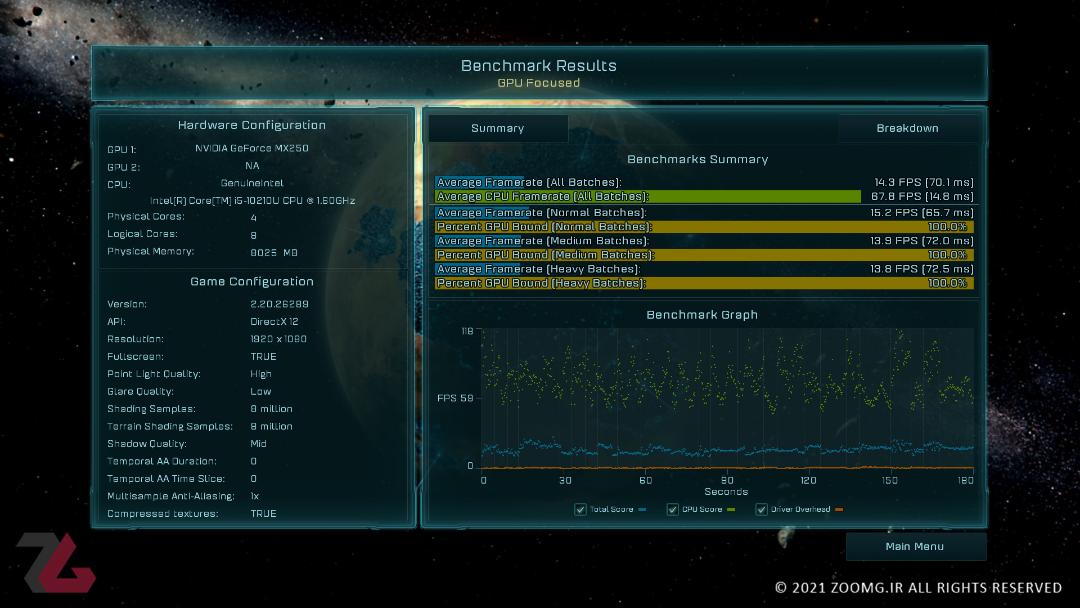Click NVIDIA GeForce MX250 GPU value
The height and width of the screenshot is (608, 1080).
click(251, 148)
